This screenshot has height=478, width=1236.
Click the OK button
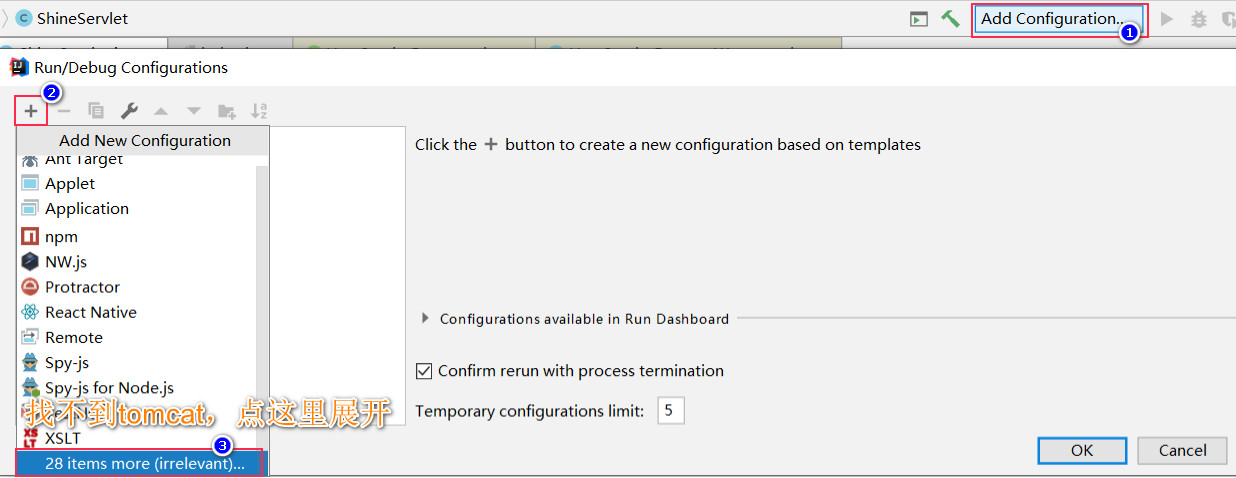(1082, 450)
